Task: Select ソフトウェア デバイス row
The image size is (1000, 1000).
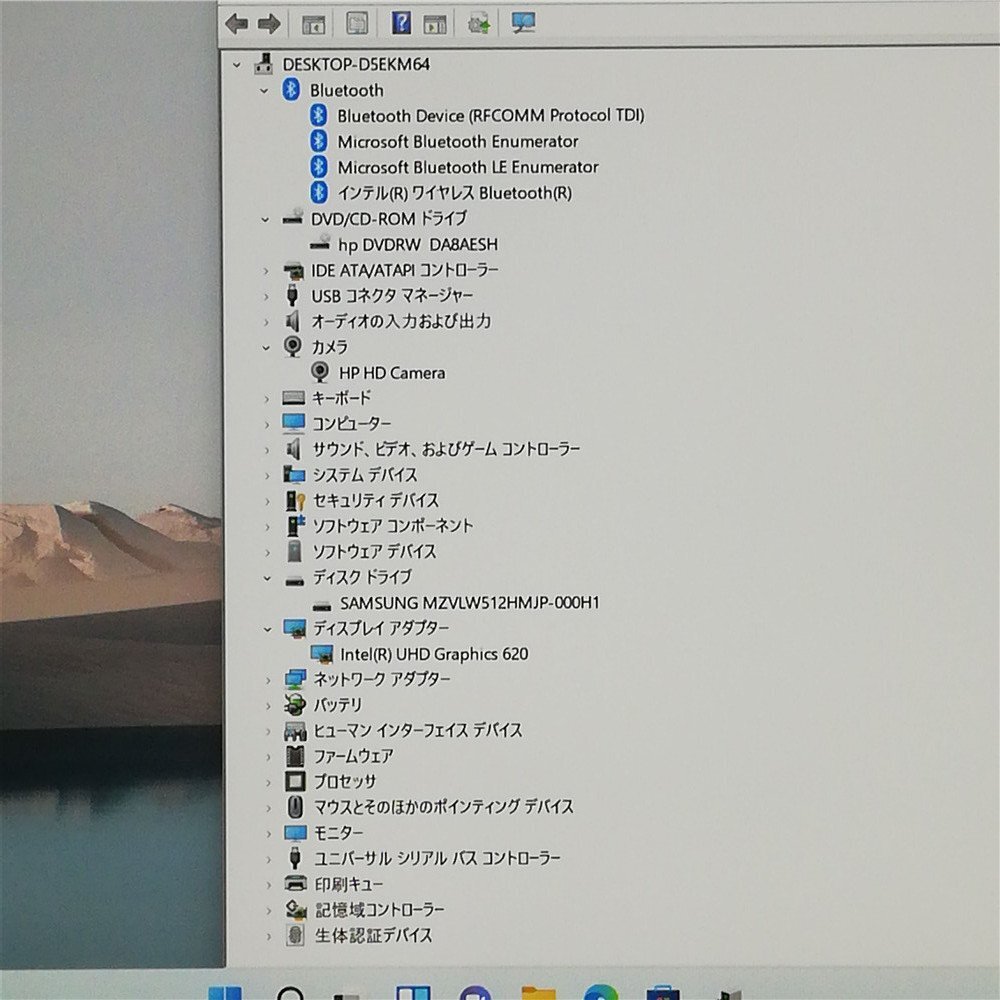Action: (x=374, y=552)
